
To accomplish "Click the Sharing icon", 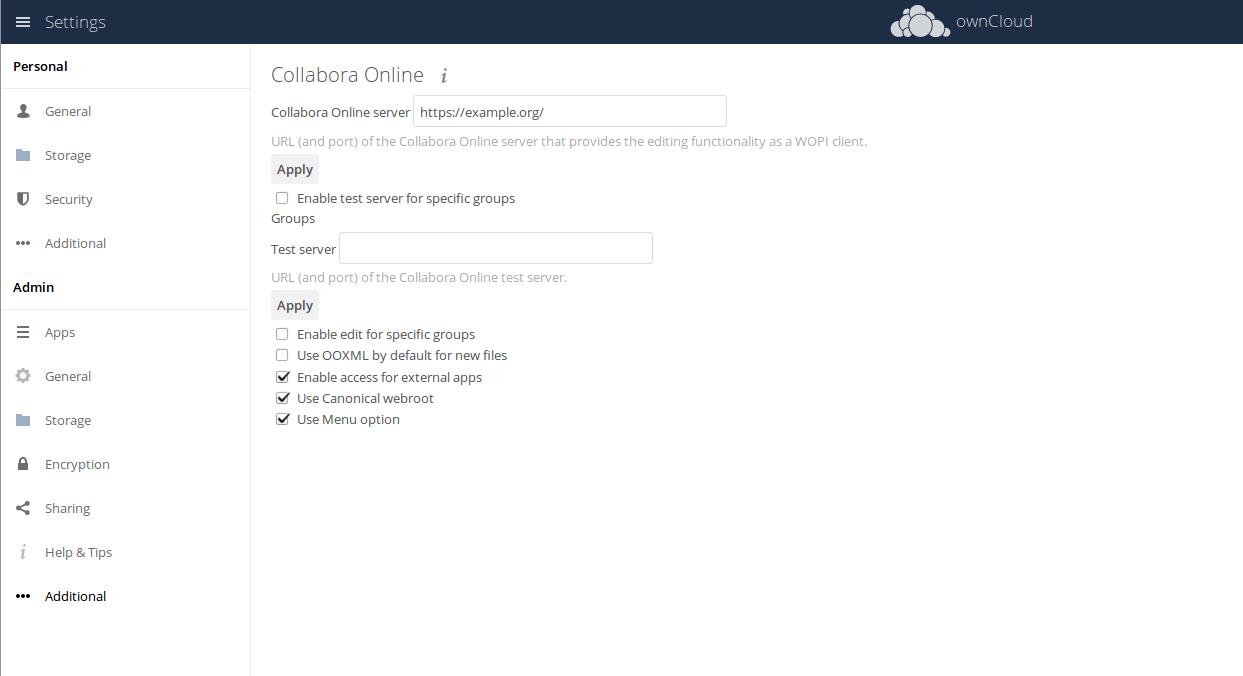I will [x=23, y=508].
